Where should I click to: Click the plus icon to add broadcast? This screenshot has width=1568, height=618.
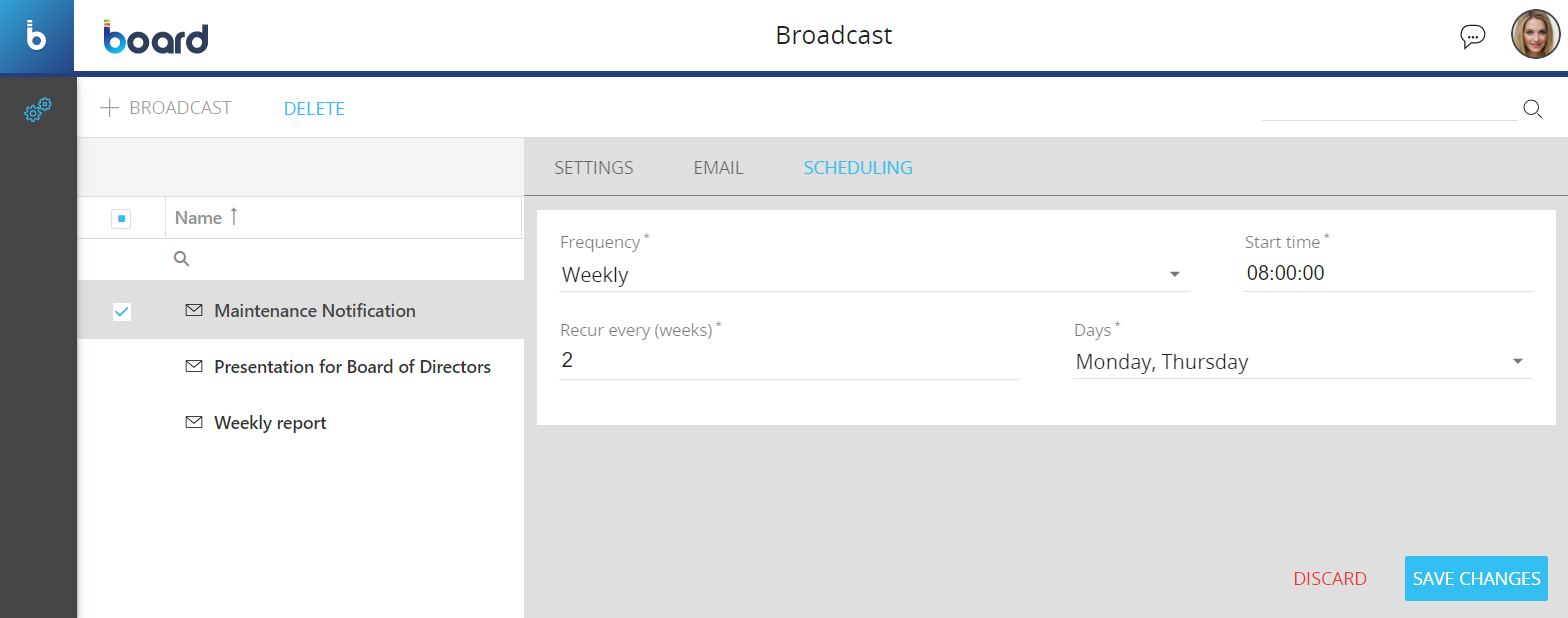[110, 108]
